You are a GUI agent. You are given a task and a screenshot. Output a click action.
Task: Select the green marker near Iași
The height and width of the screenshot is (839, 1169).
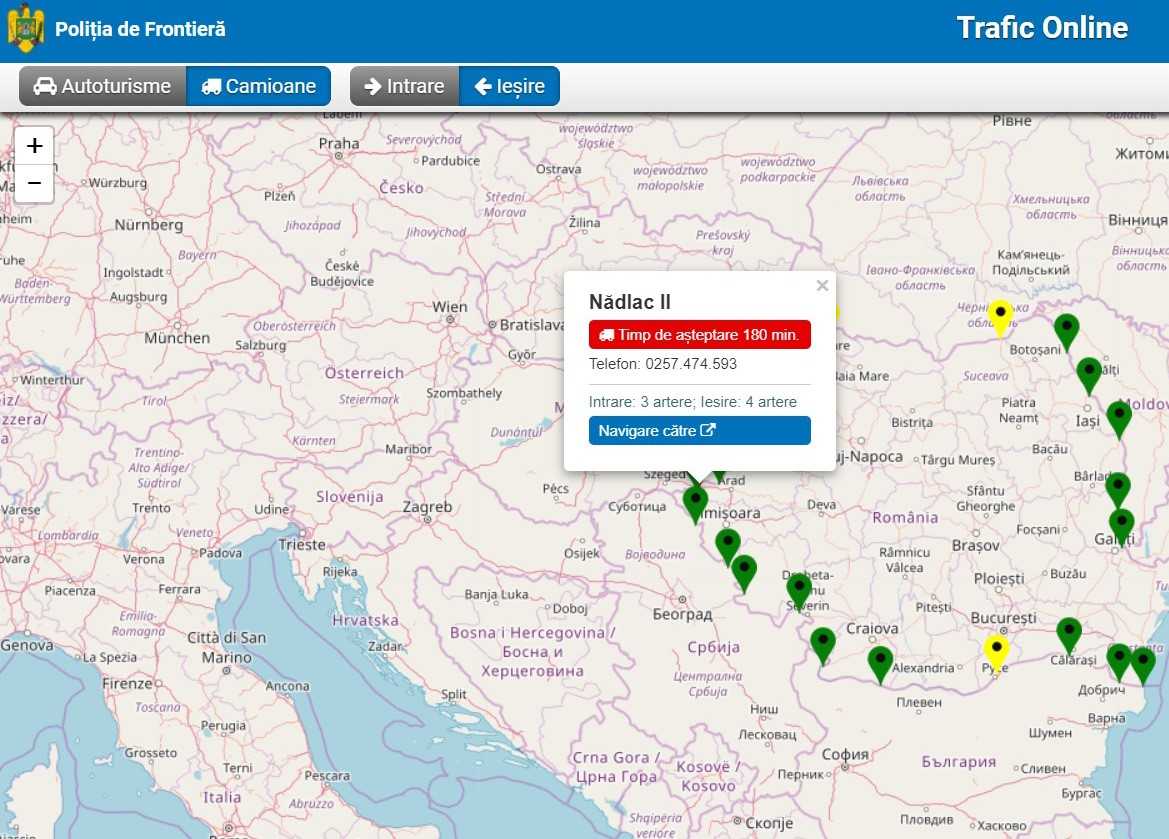[x=1119, y=416]
